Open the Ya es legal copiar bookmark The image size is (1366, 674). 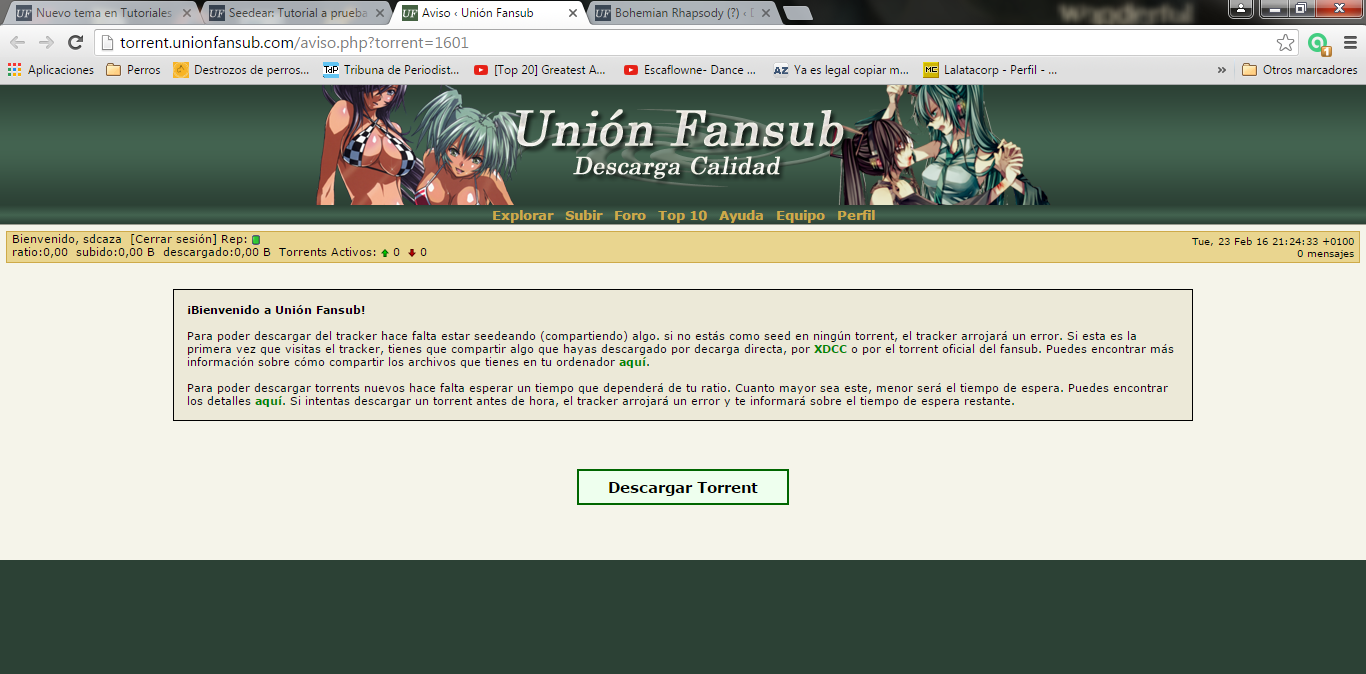[841, 70]
